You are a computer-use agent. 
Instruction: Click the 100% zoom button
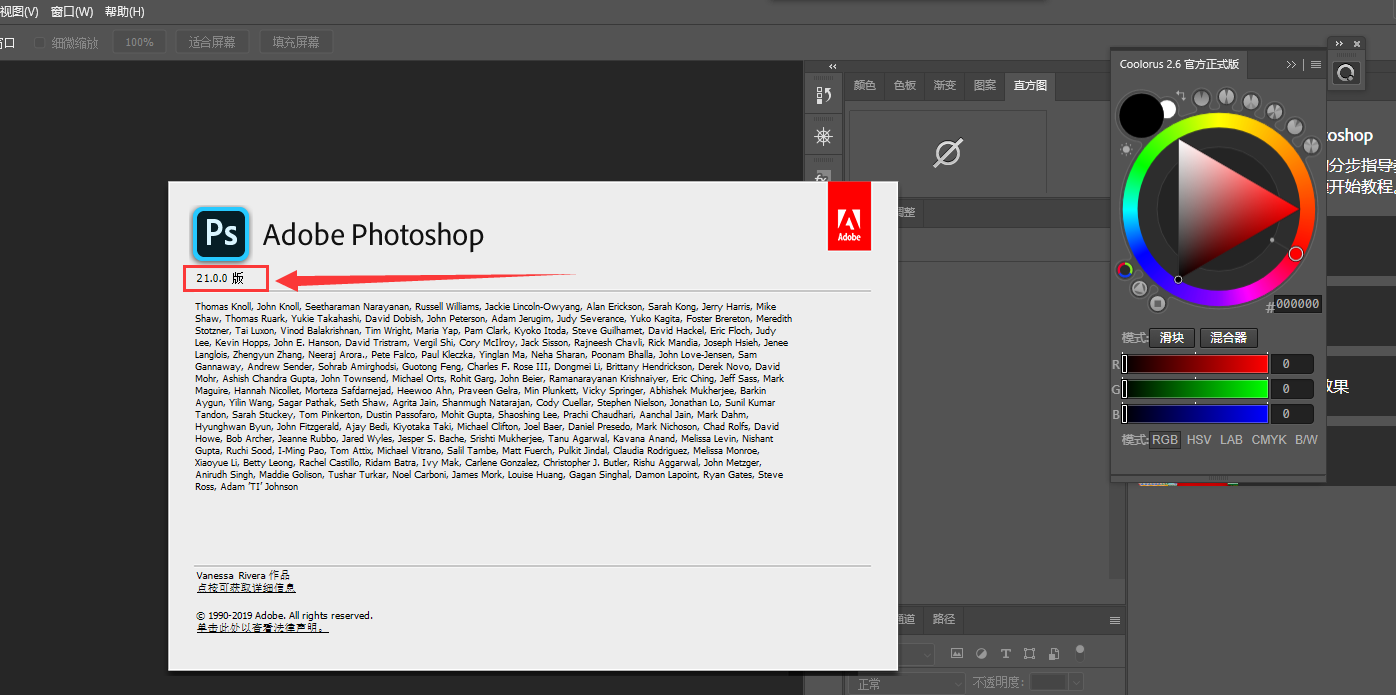[139, 42]
